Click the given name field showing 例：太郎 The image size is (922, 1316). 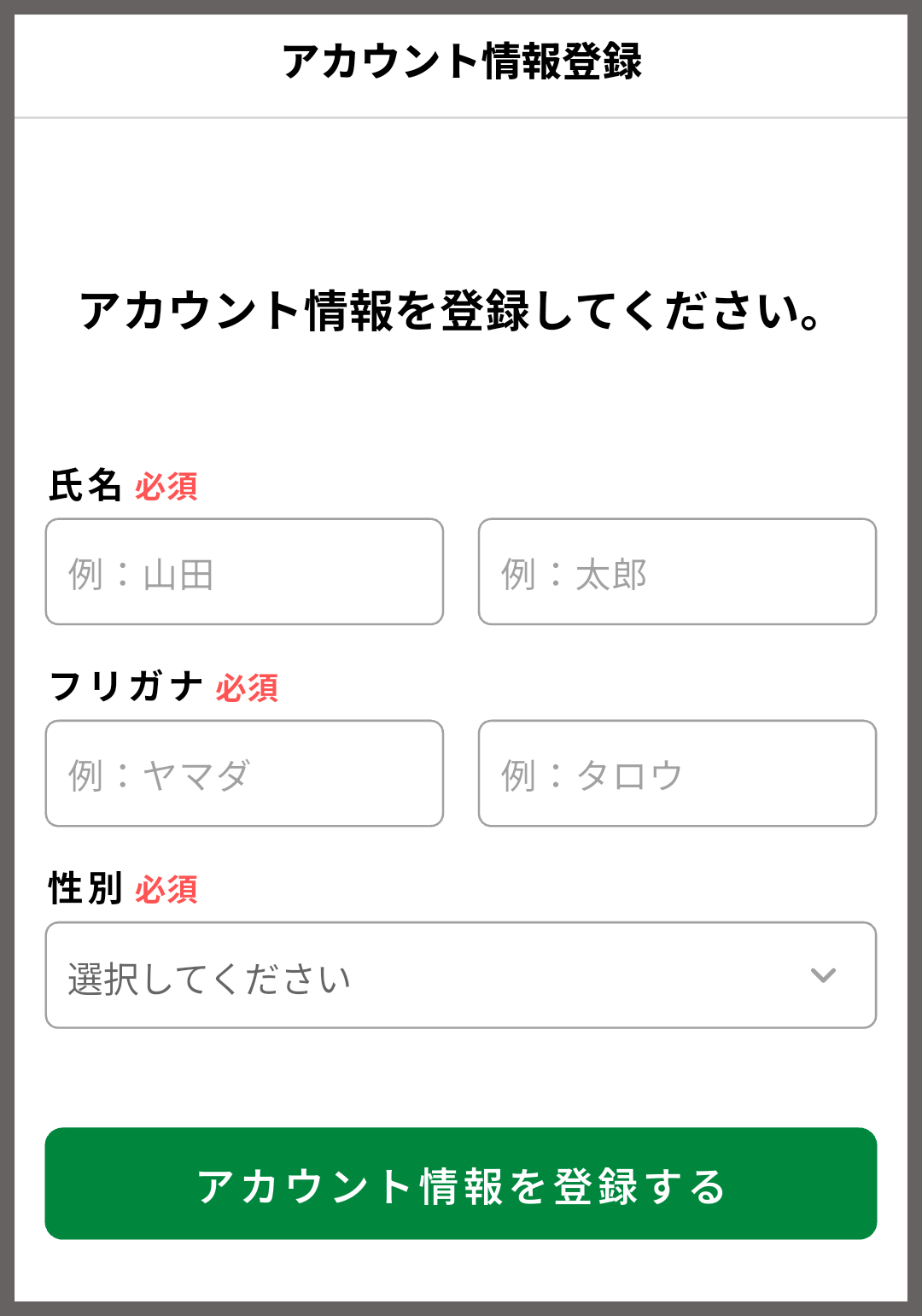click(x=677, y=572)
